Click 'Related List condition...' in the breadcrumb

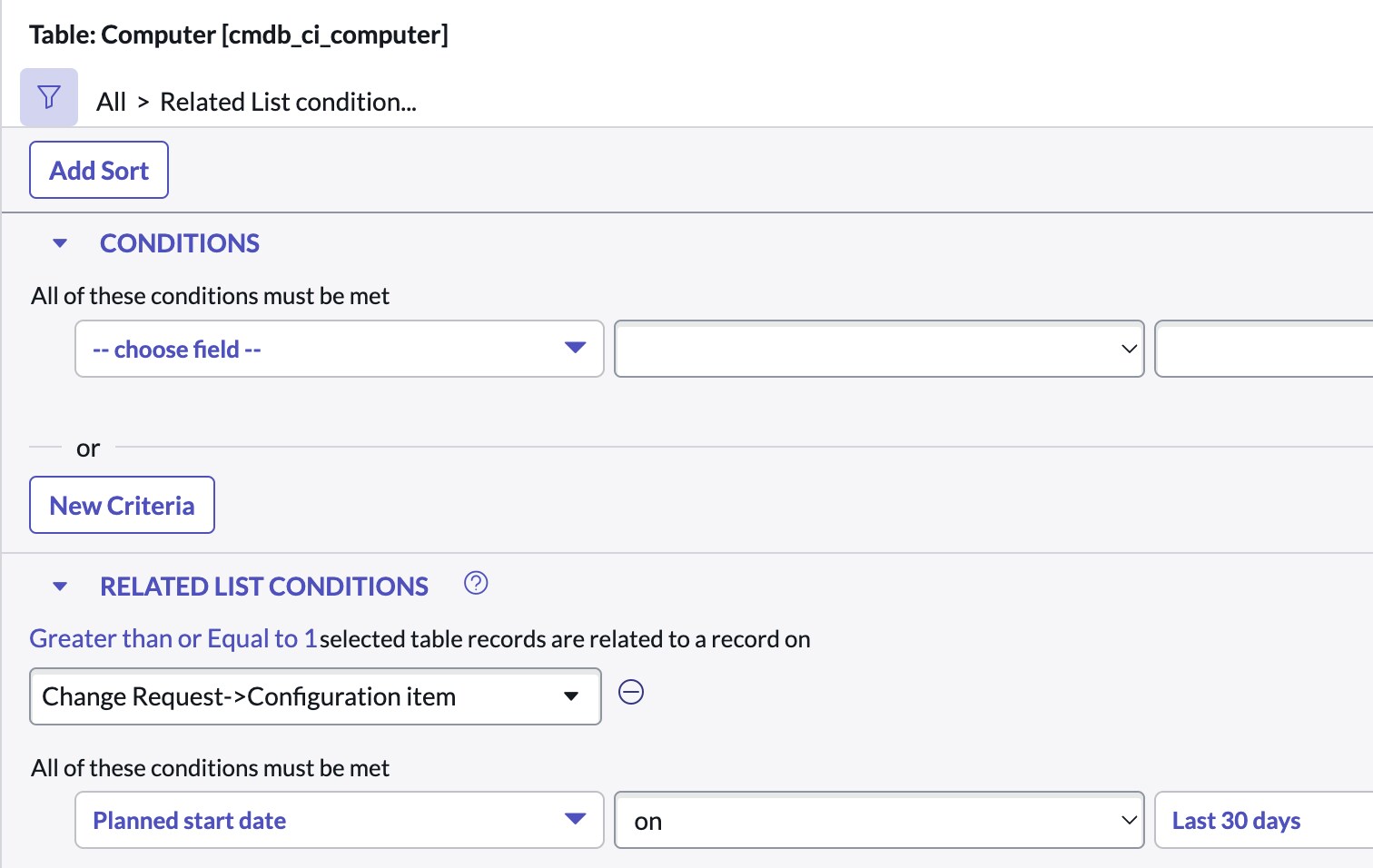point(288,101)
